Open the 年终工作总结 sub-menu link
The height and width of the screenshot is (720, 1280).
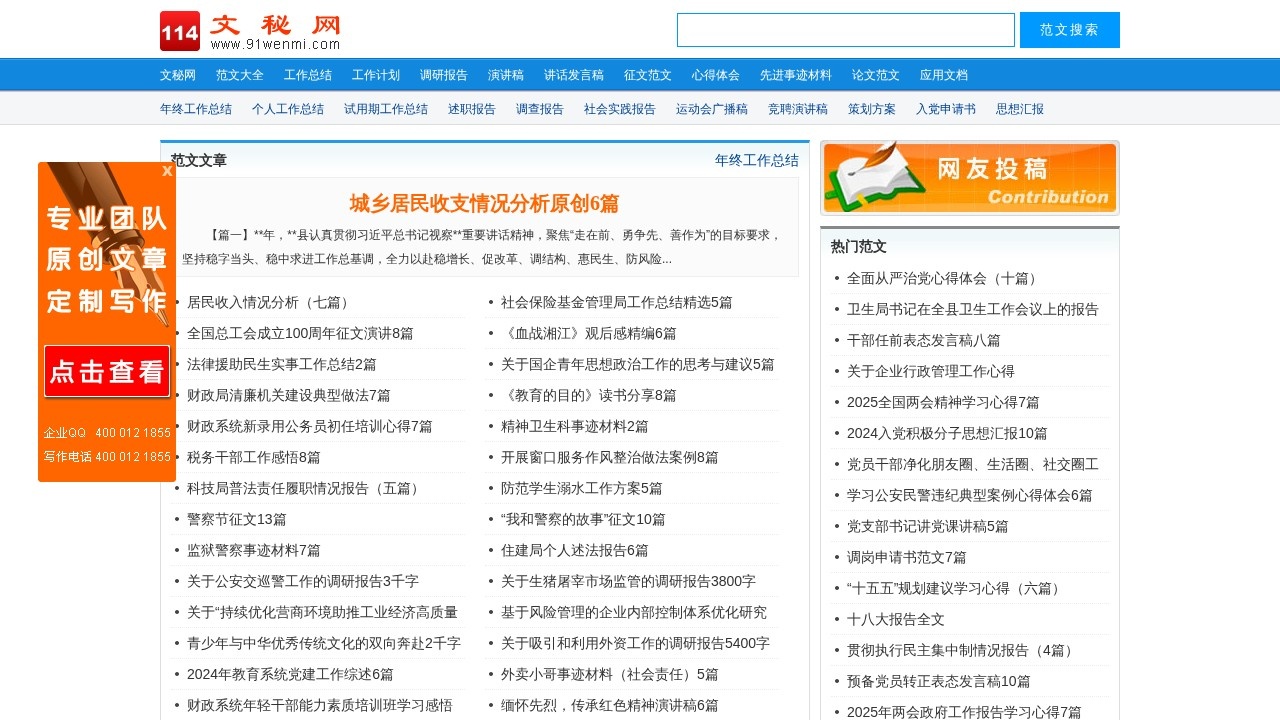tap(195, 109)
